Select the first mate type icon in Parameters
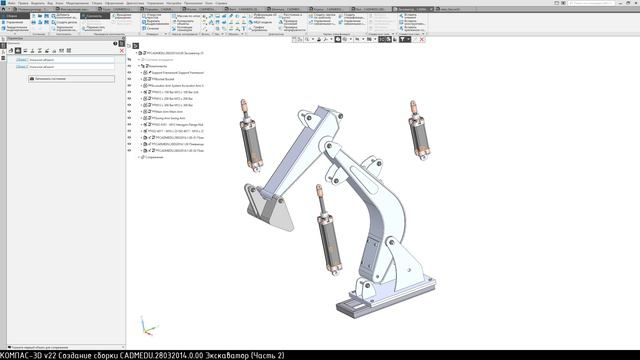This screenshot has width=640, height=360. pyautogui.click(x=11, y=51)
